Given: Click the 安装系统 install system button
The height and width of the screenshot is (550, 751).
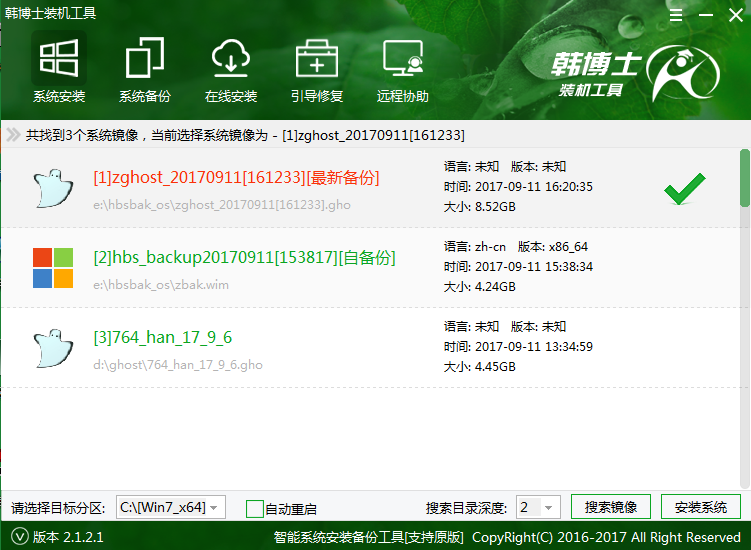Looking at the screenshot, I should [701, 507].
